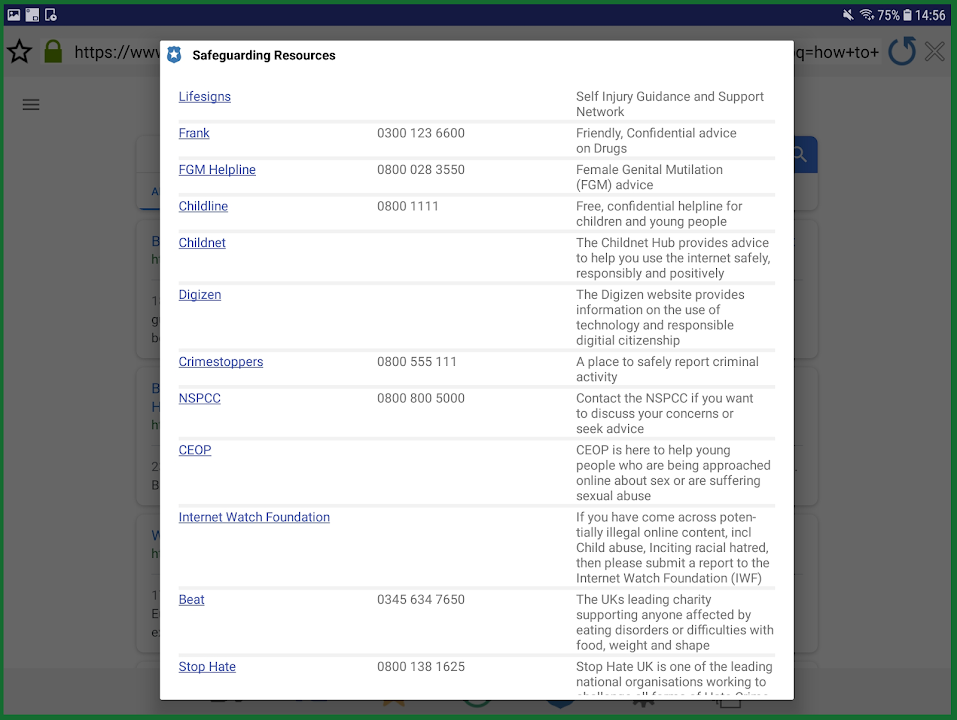
Task: Open the Lifesigns link
Action: [x=204, y=97]
